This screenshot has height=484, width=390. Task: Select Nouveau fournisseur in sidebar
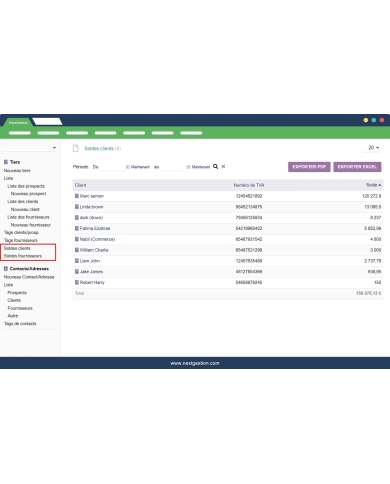(31, 225)
